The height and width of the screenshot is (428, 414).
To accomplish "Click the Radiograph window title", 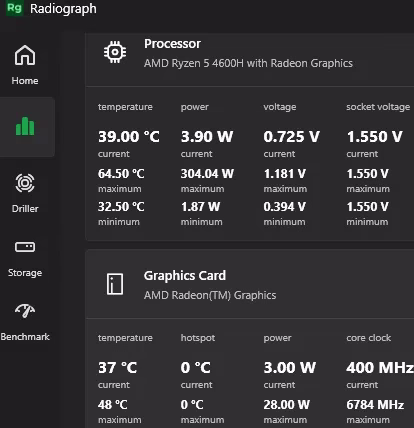I will click(63, 9).
